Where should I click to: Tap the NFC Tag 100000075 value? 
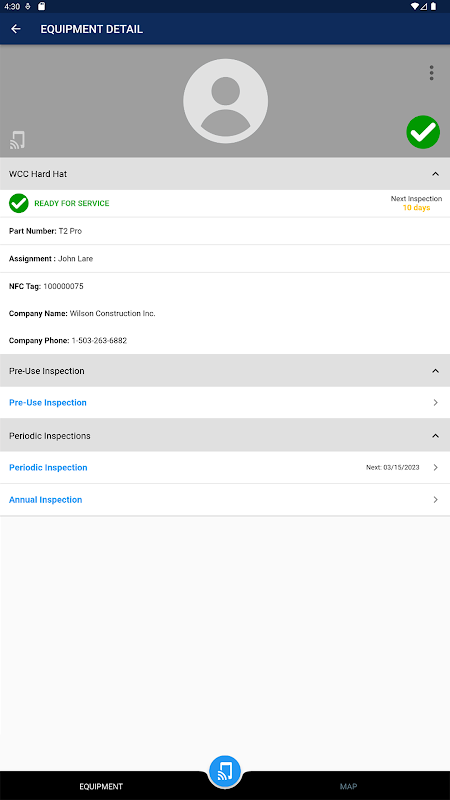pyautogui.click(x=63, y=286)
